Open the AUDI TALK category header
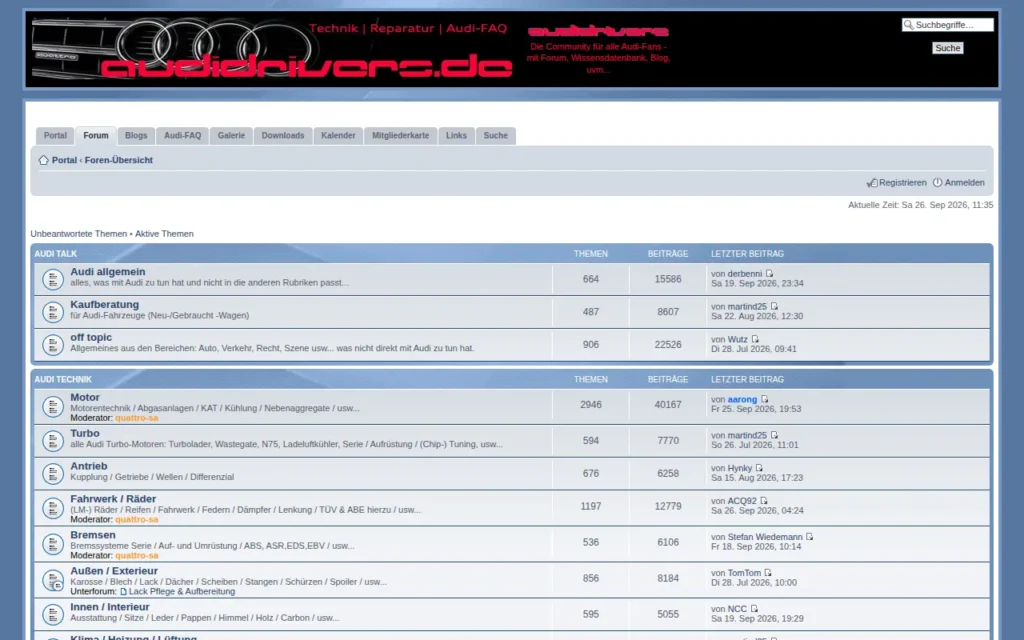 pyautogui.click(x=56, y=253)
